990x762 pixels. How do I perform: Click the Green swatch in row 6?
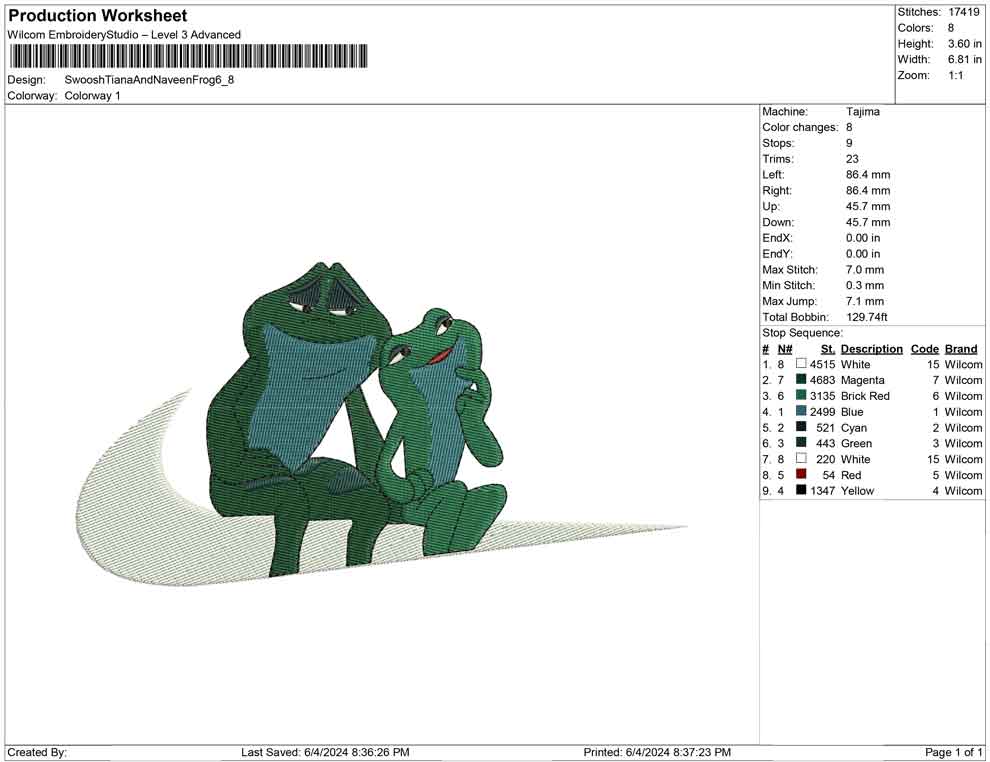[801, 443]
